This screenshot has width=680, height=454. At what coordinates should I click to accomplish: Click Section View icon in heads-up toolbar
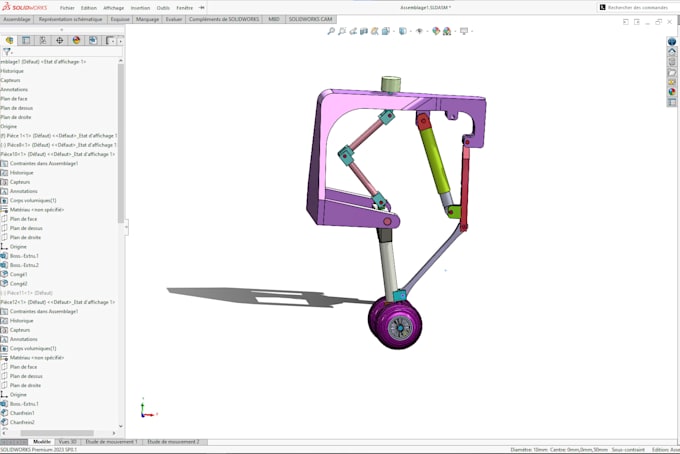click(x=364, y=31)
